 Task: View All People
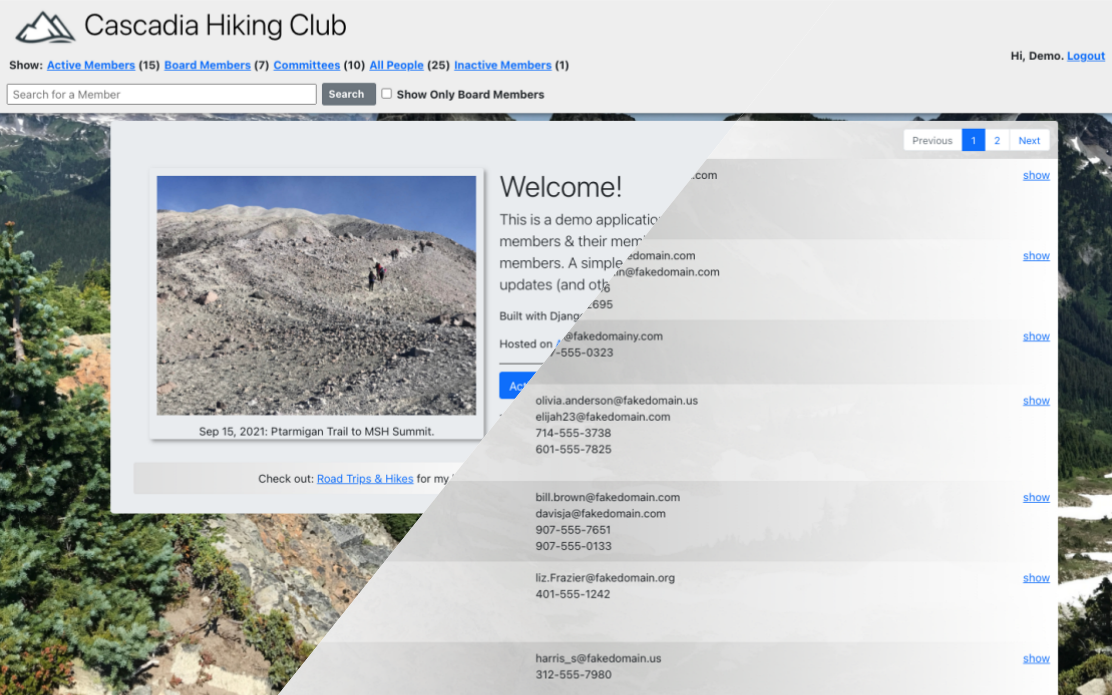click(x=396, y=65)
